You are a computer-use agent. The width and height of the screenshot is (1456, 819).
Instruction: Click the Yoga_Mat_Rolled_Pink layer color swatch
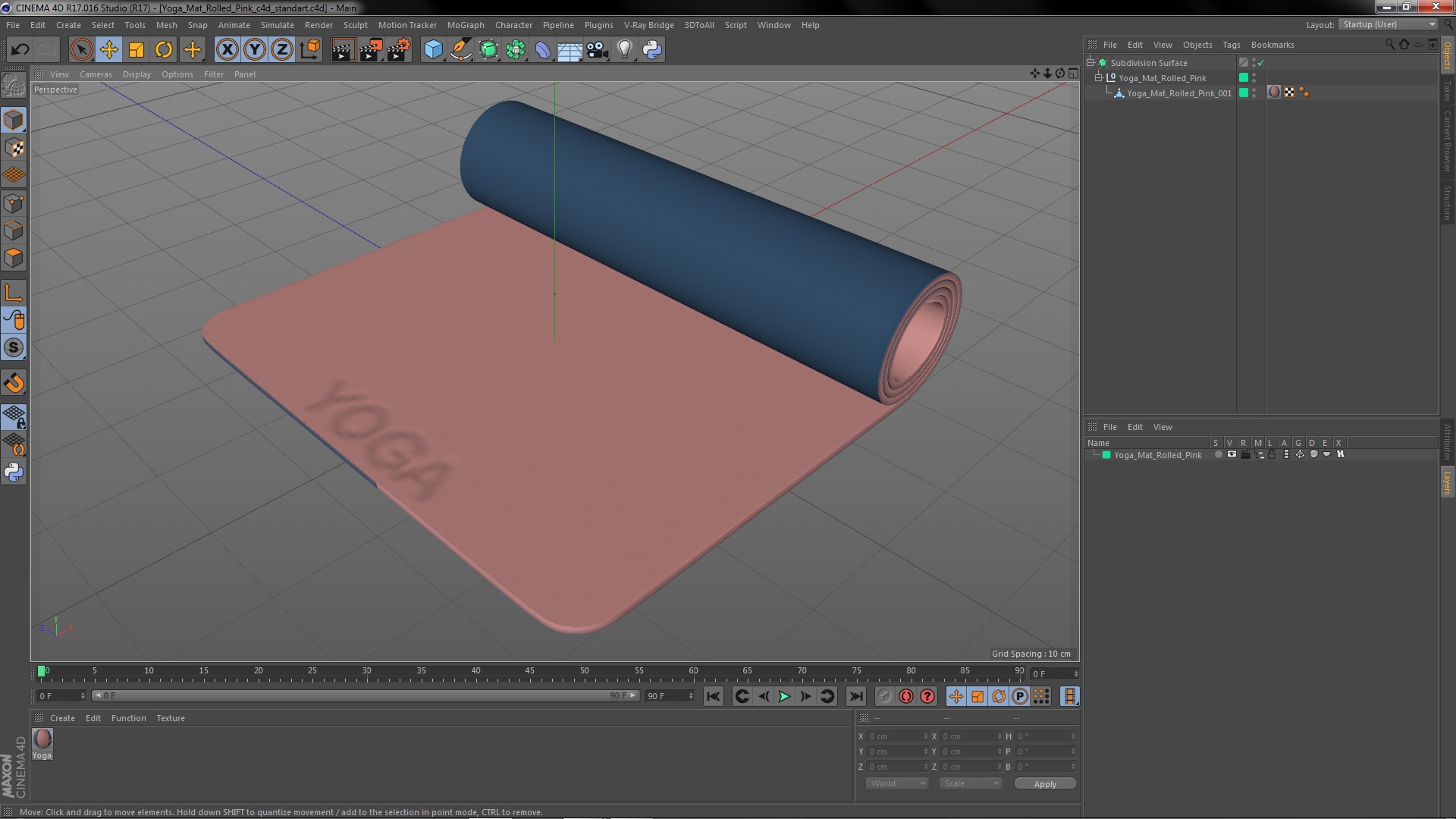[x=1106, y=455]
